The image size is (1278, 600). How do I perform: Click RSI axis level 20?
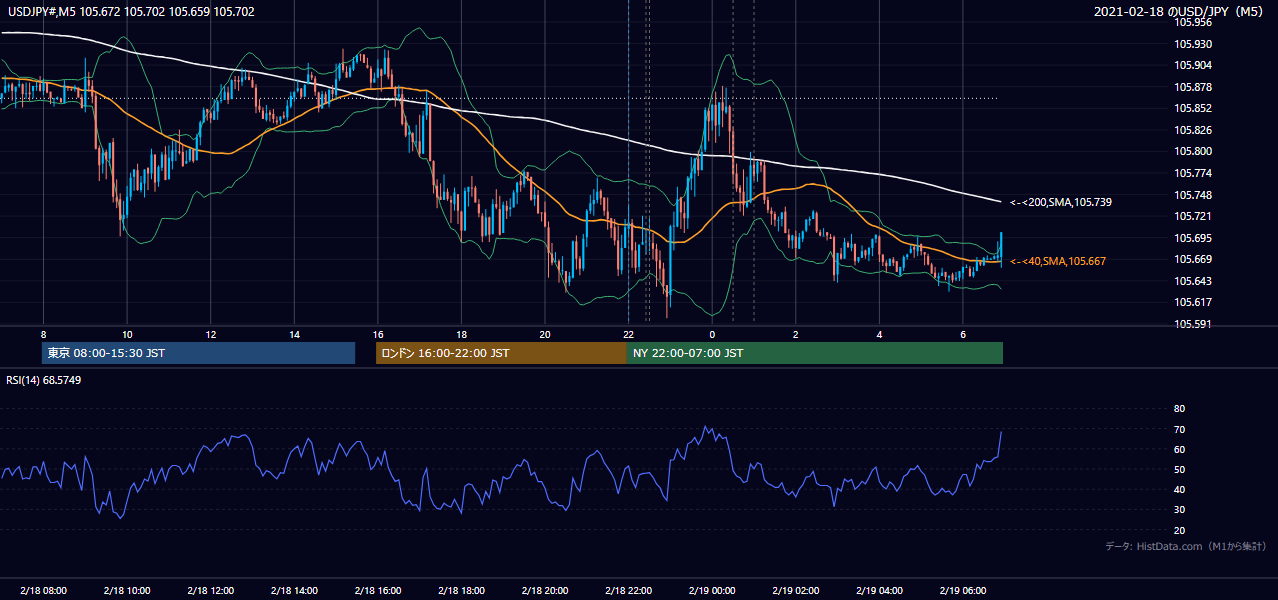coord(1179,531)
